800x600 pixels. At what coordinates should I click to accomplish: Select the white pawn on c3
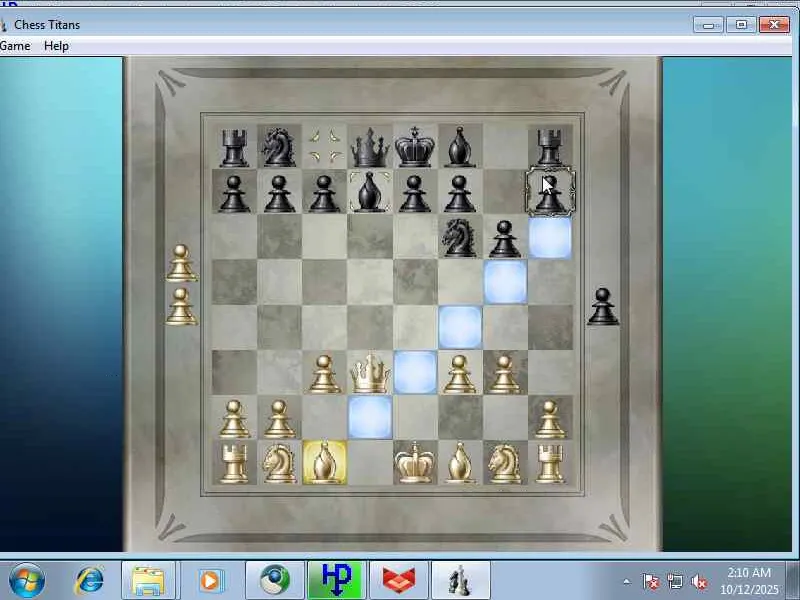[x=324, y=374]
